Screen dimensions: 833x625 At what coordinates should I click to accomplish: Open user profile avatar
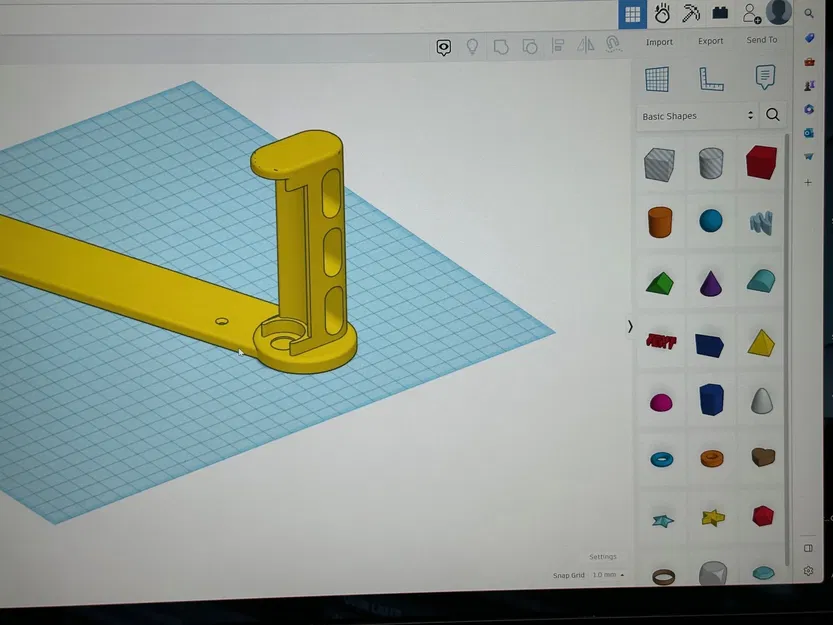click(x=779, y=12)
